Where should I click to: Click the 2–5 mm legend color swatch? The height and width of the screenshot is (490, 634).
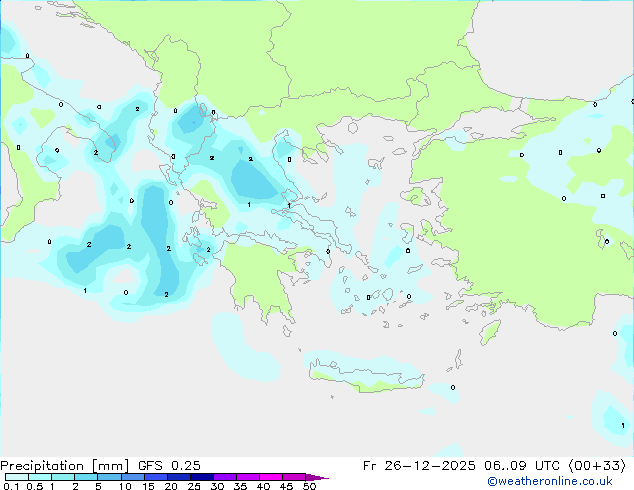(x=86, y=477)
